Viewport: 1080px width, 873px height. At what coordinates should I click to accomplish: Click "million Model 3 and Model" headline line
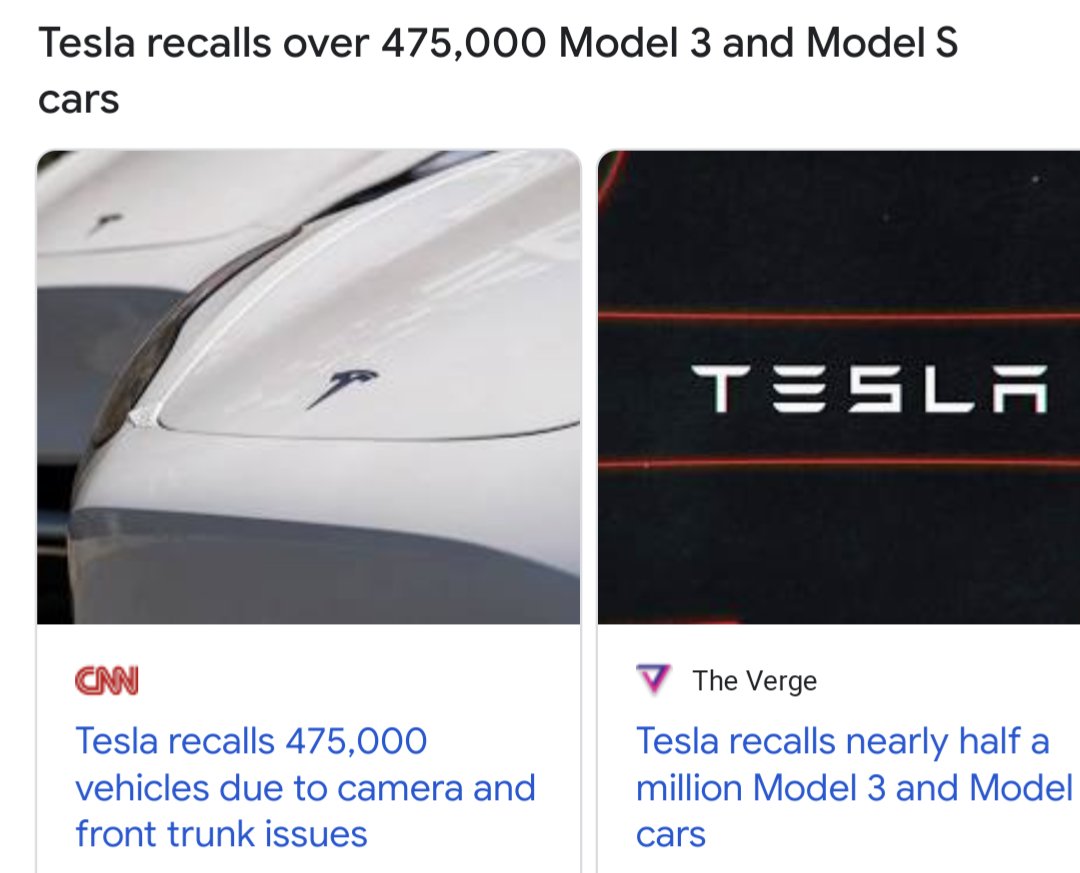tap(853, 787)
